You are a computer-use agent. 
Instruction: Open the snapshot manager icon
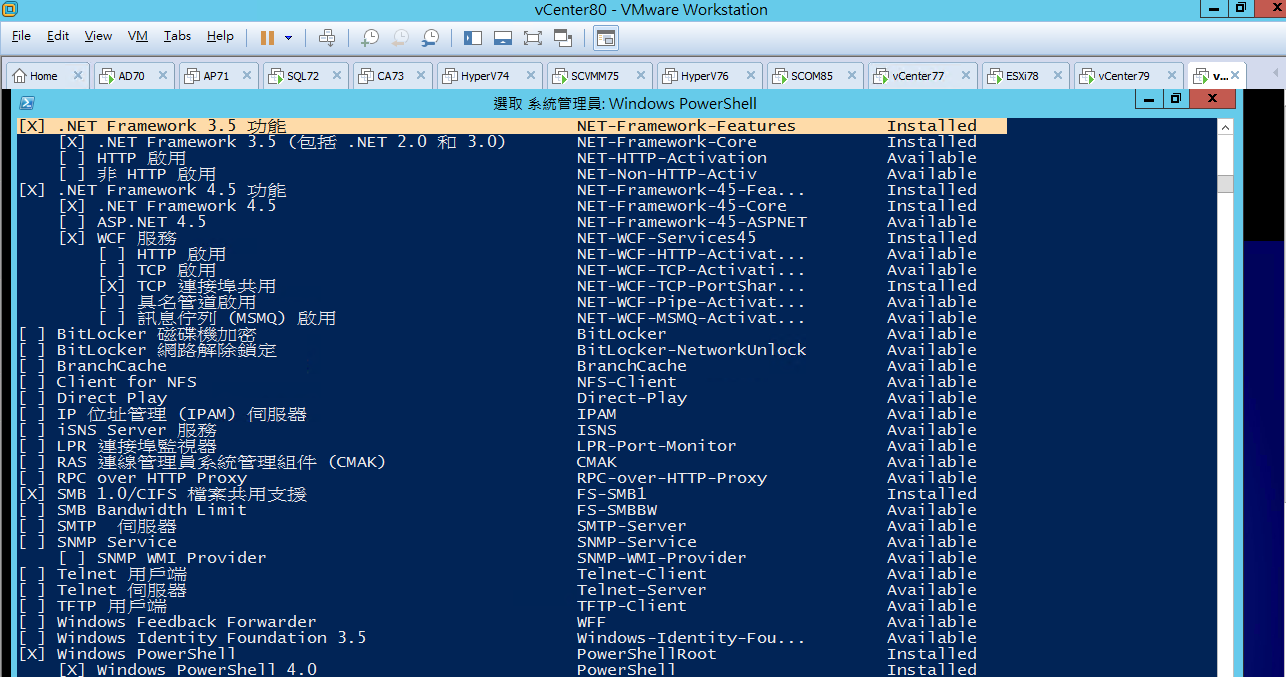pyautogui.click(x=430, y=38)
